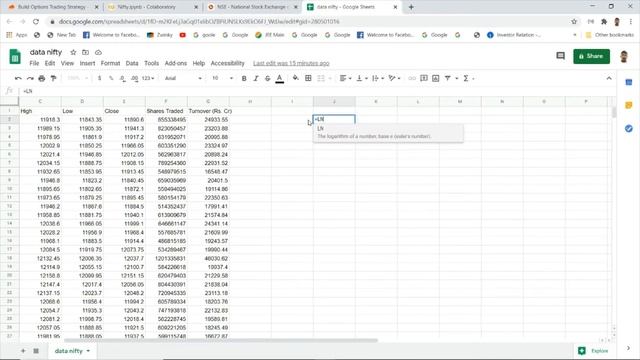640x360 pixels.
Task: Open Google Tasks in the side panel
Action: [x=629, y=129]
